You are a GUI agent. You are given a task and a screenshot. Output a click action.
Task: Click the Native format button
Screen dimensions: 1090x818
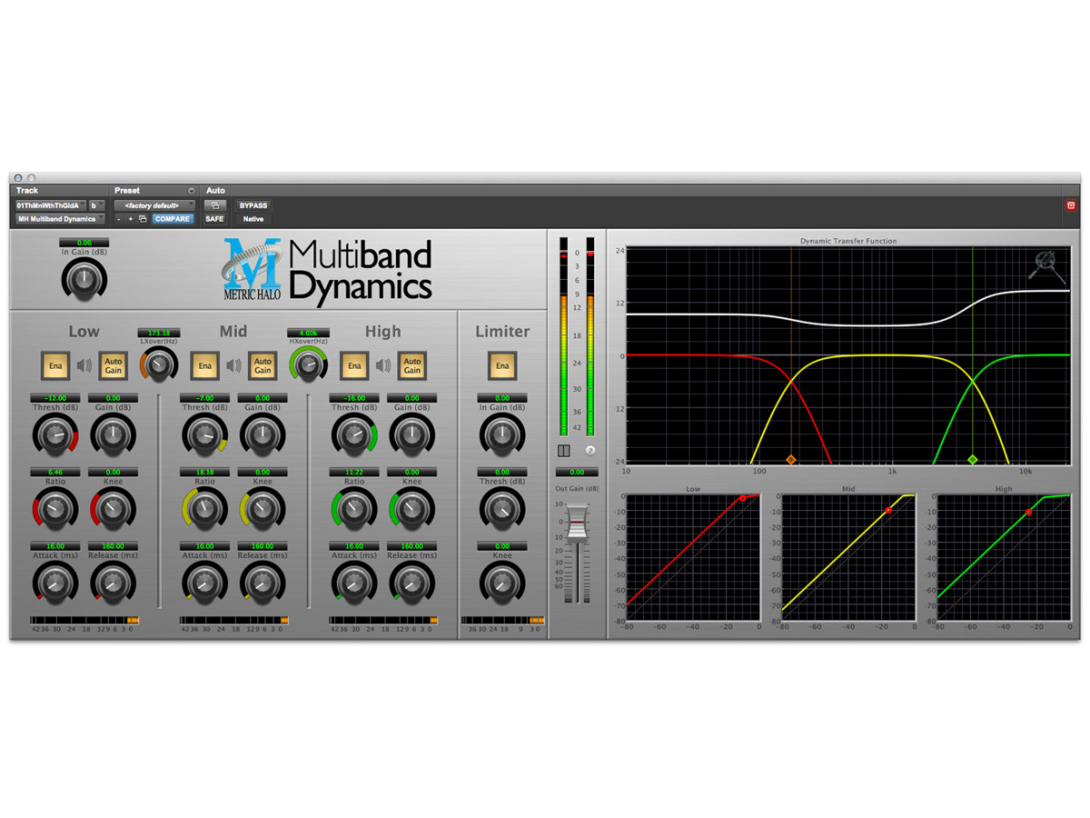pyautogui.click(x=253, y=219)
